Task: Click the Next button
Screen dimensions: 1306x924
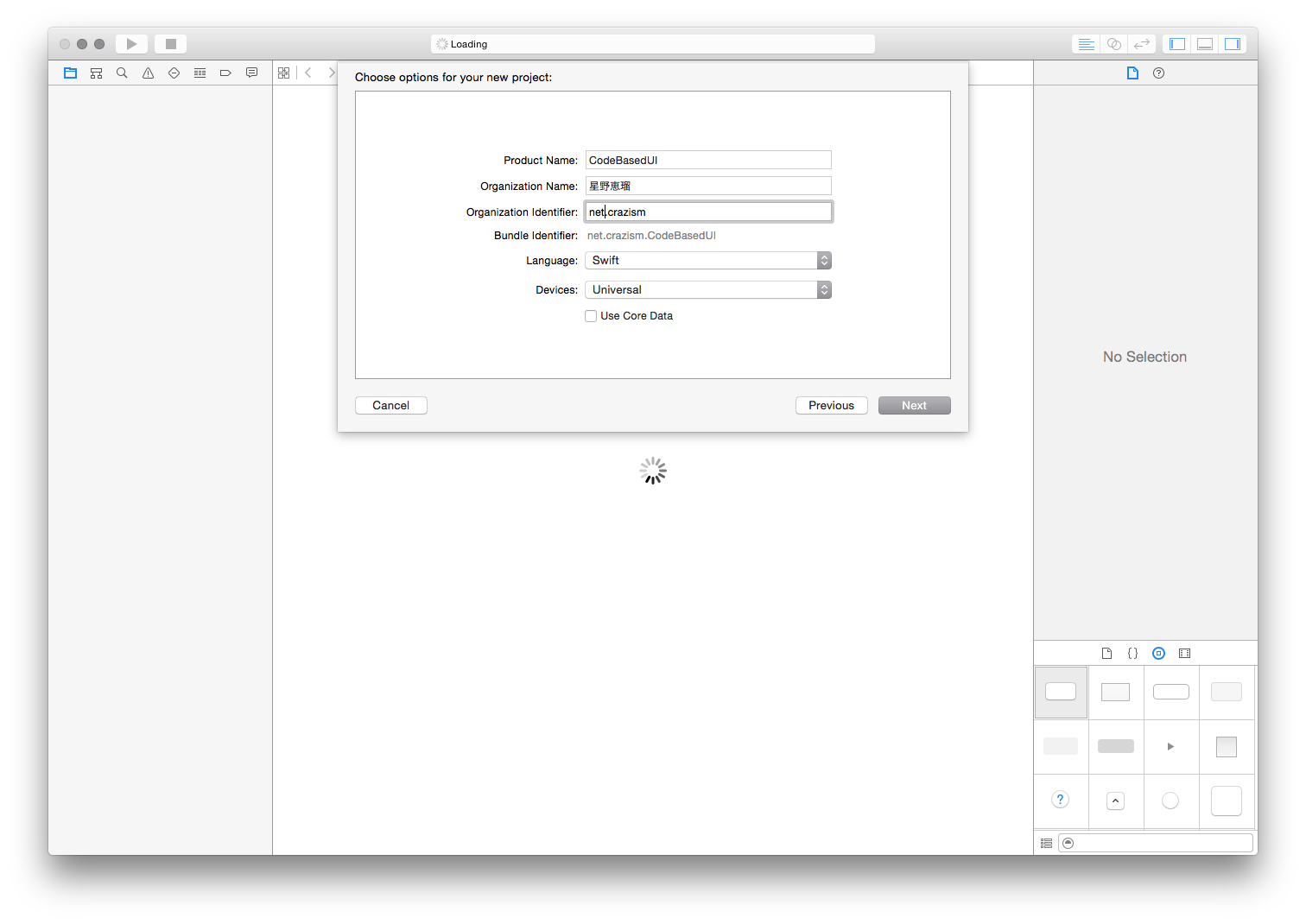Action: click(x=915, y=405)
